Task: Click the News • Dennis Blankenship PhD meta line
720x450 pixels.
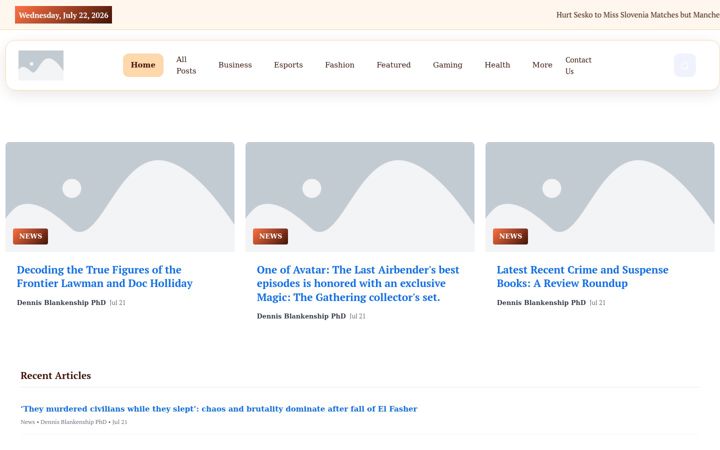Action: 74,422
